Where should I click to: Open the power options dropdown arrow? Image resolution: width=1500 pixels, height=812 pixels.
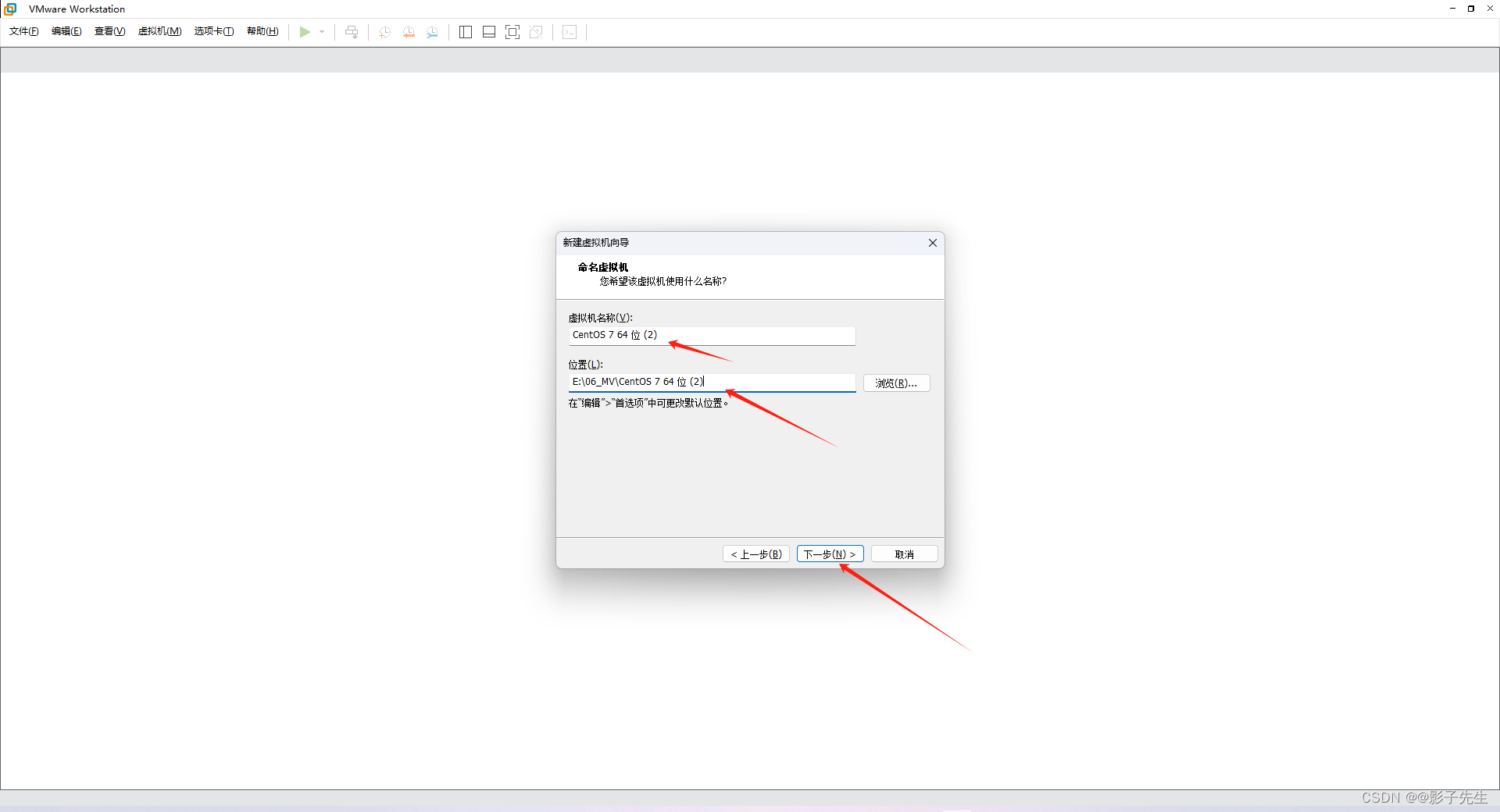pos(322,32)
